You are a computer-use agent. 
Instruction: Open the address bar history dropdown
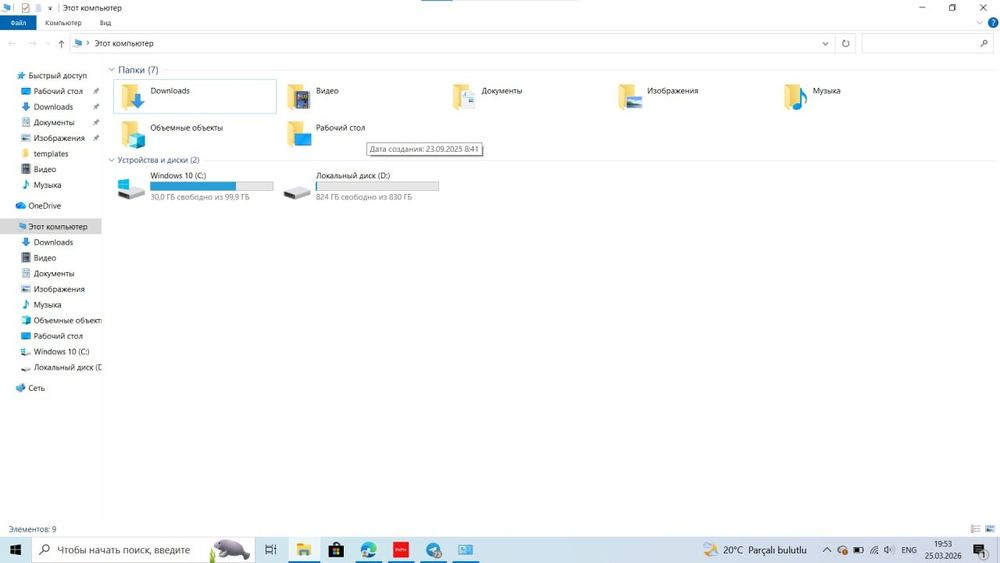(x=825, y=43)
